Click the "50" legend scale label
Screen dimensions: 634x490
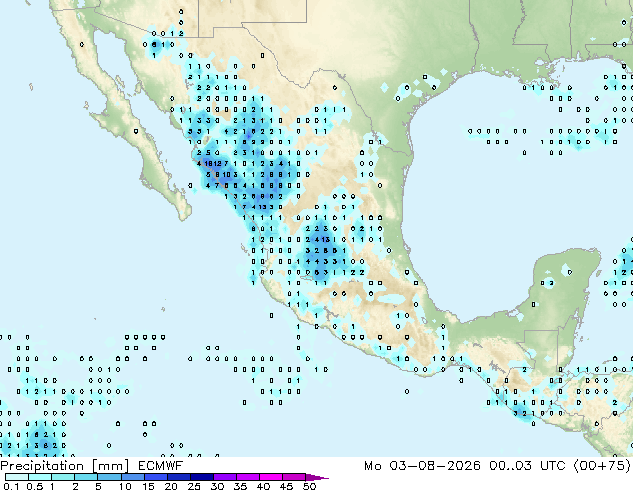pos(309,486)
